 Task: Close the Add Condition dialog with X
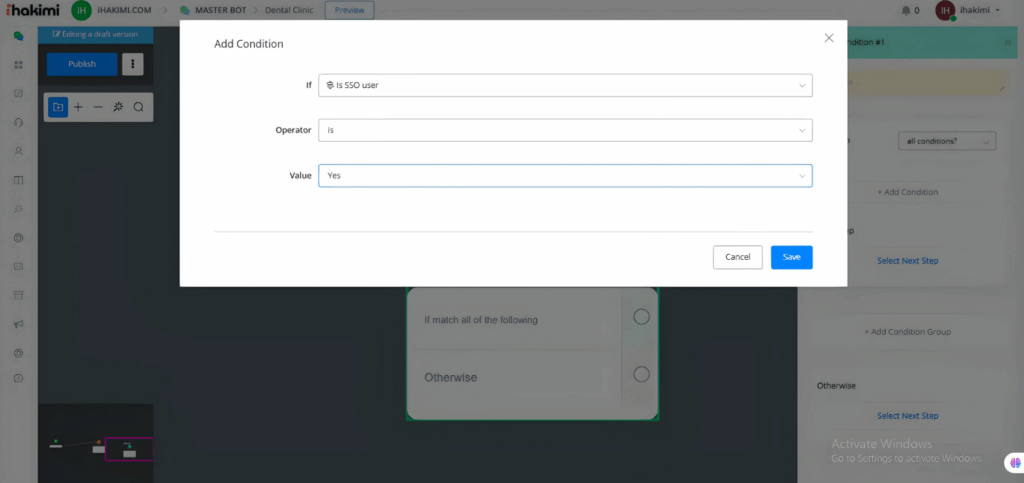point(828,38)
